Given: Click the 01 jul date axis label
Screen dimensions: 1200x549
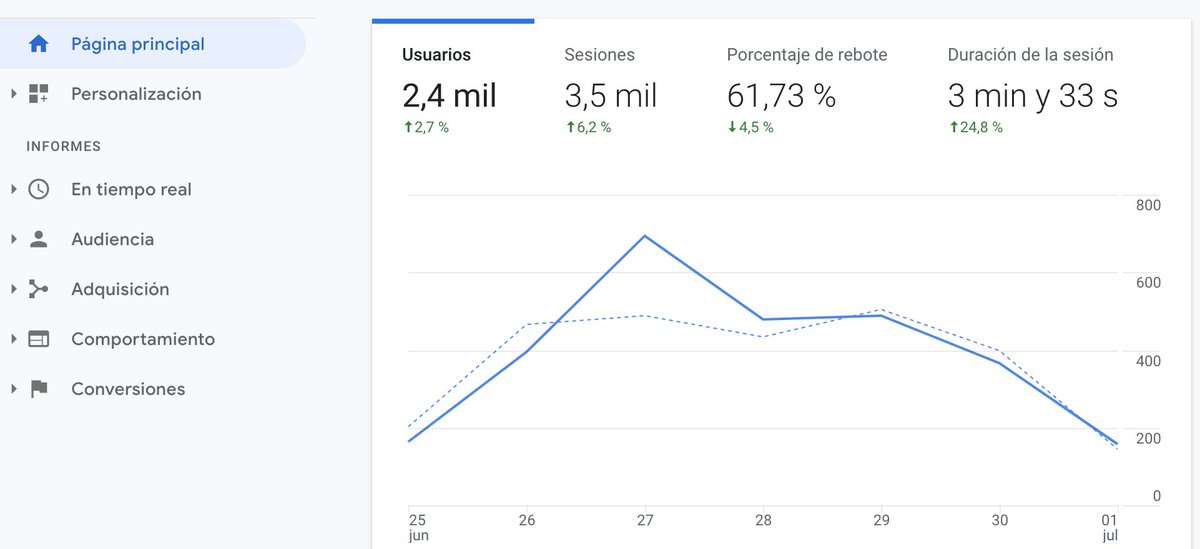Looking at the screenshot, I should coord(1110,528).
